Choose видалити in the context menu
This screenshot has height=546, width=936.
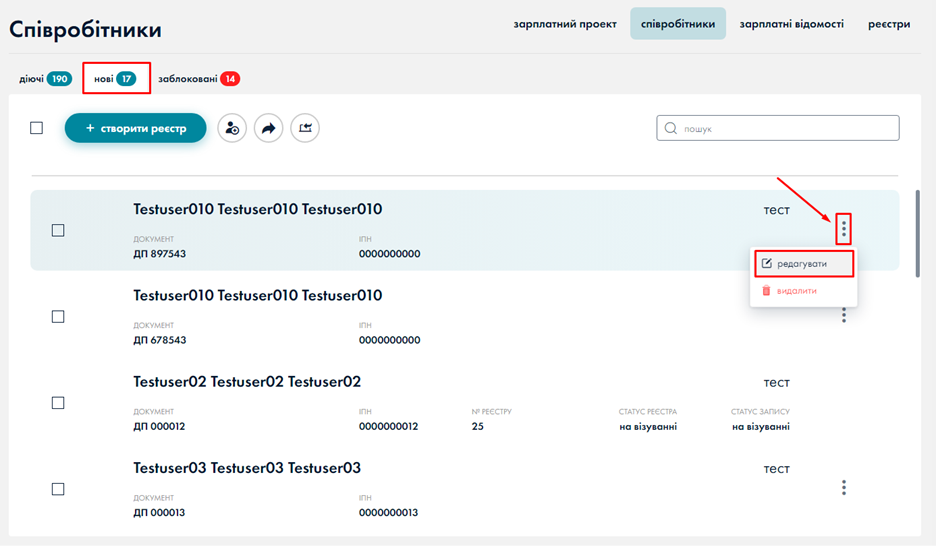(x=796, y=291)
